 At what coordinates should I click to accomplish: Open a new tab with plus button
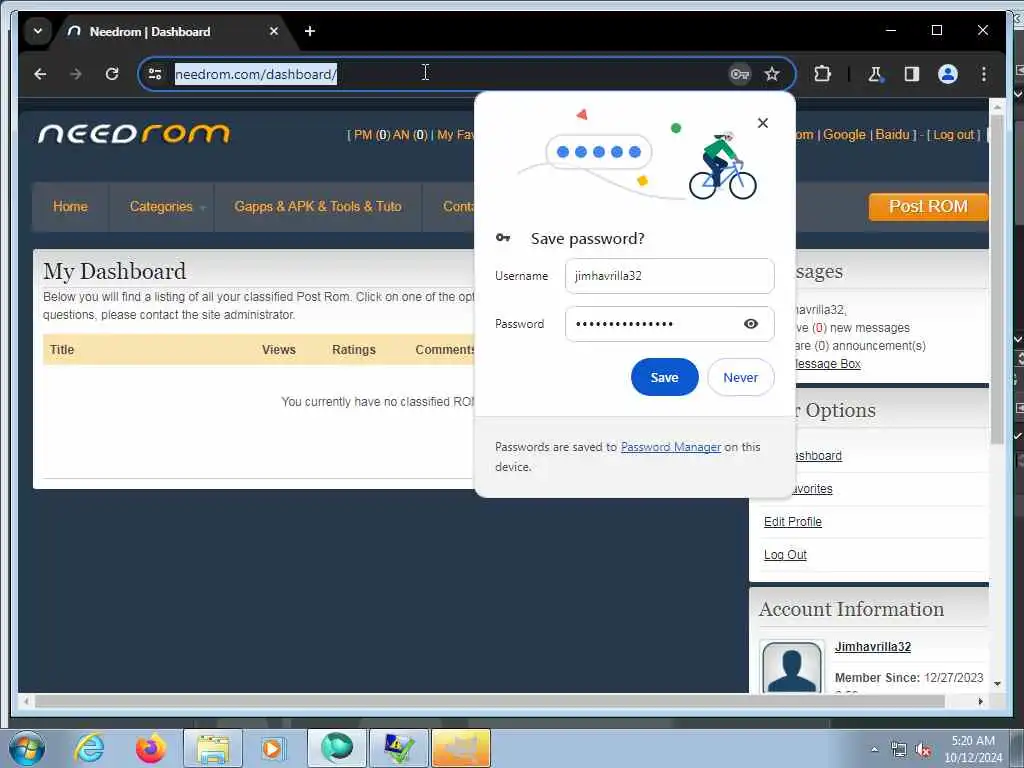310,31
